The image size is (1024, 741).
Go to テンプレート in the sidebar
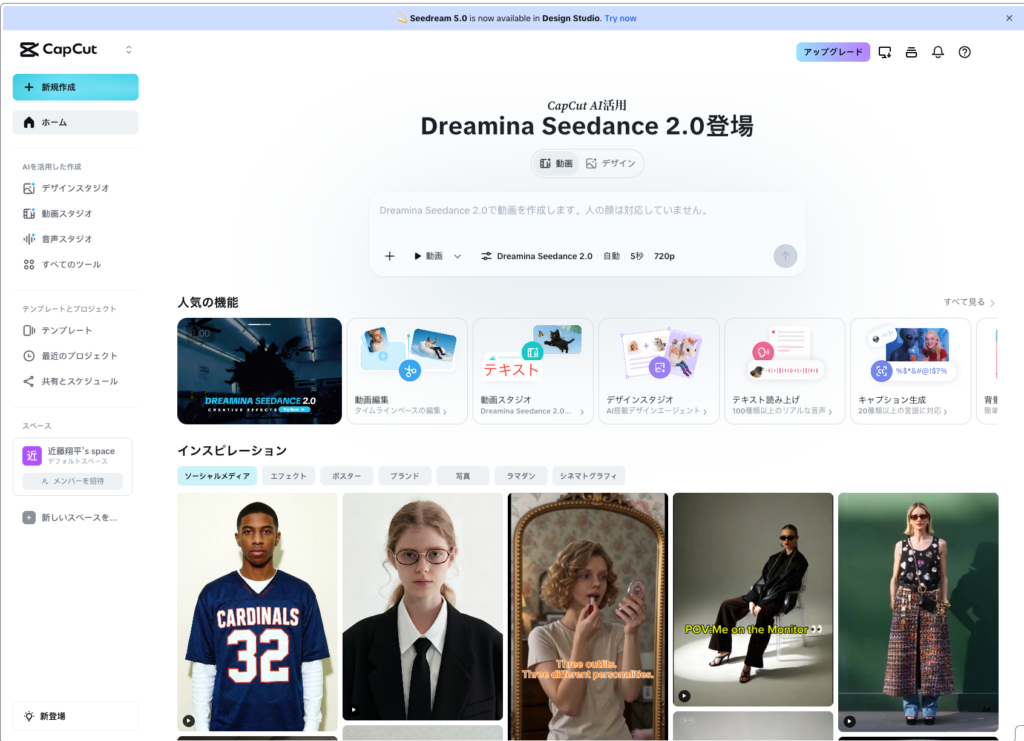click(x=66, y=330)
